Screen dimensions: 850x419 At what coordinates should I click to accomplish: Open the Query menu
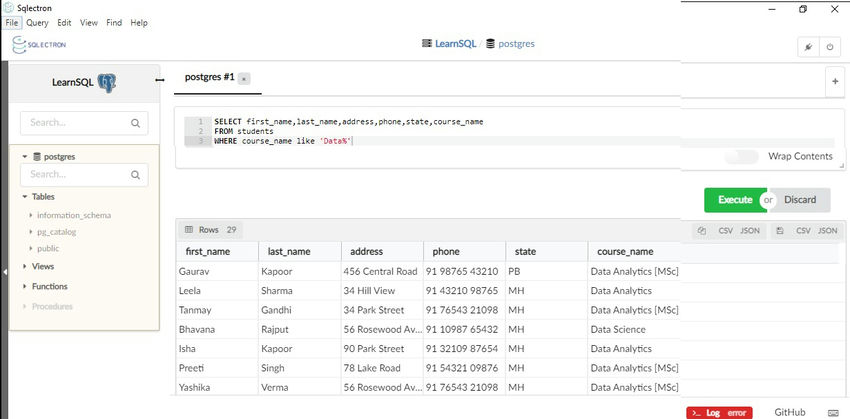(38, 22)
